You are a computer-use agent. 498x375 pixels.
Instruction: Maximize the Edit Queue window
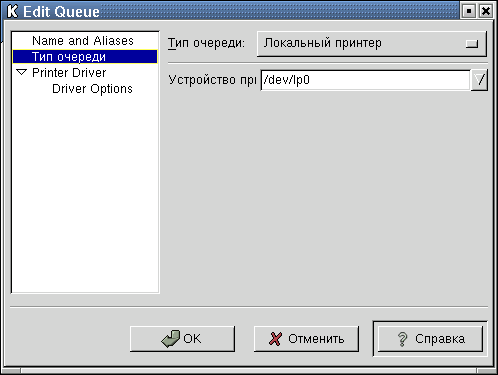point(469,11)
